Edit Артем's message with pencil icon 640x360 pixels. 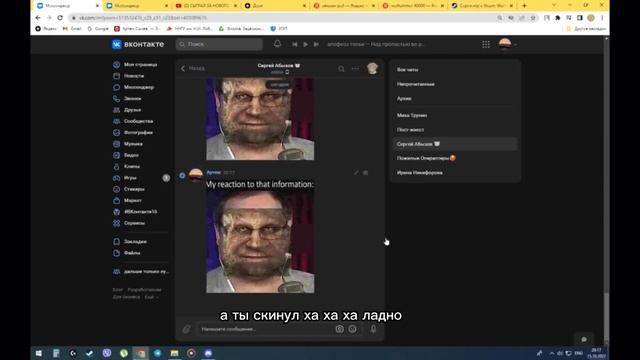(x=356, y=173)
